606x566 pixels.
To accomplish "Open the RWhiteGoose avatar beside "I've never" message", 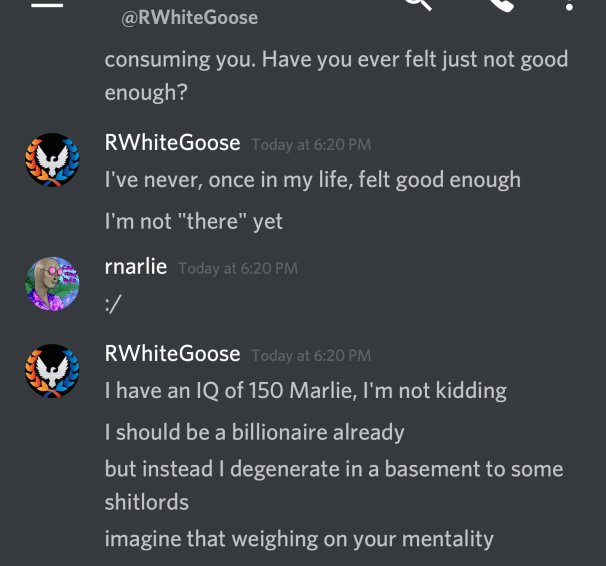I will point(52,160).
